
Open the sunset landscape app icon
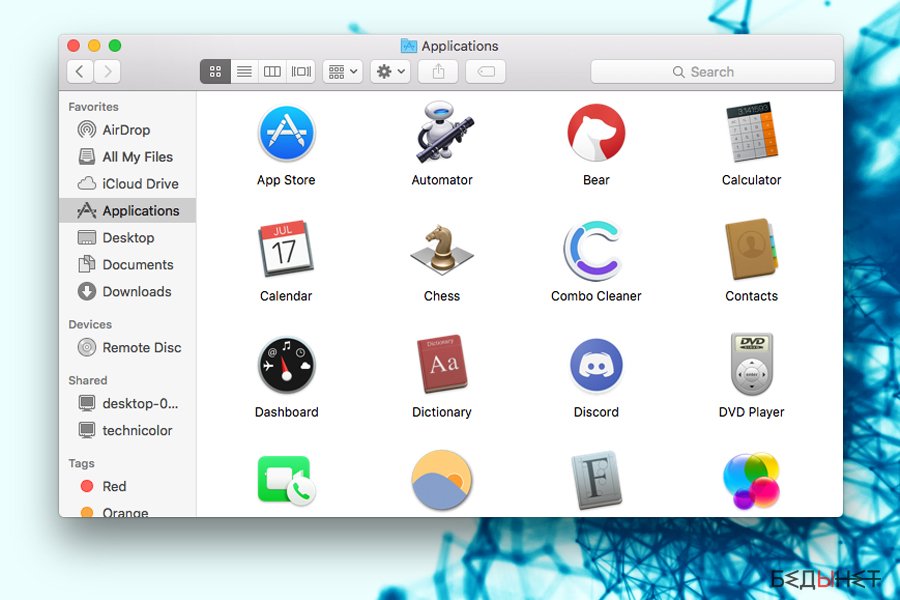click(441, 480)
